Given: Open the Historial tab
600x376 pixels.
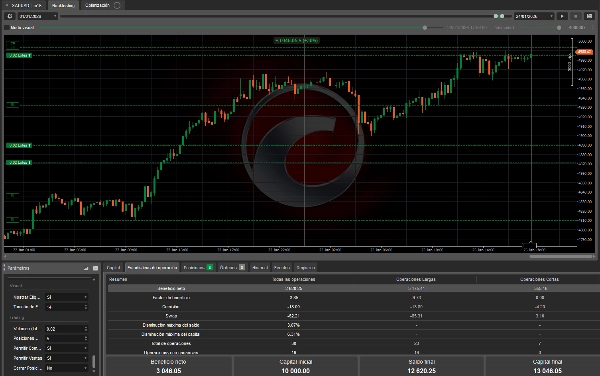Looking at the screenshot, I should 260,267.
